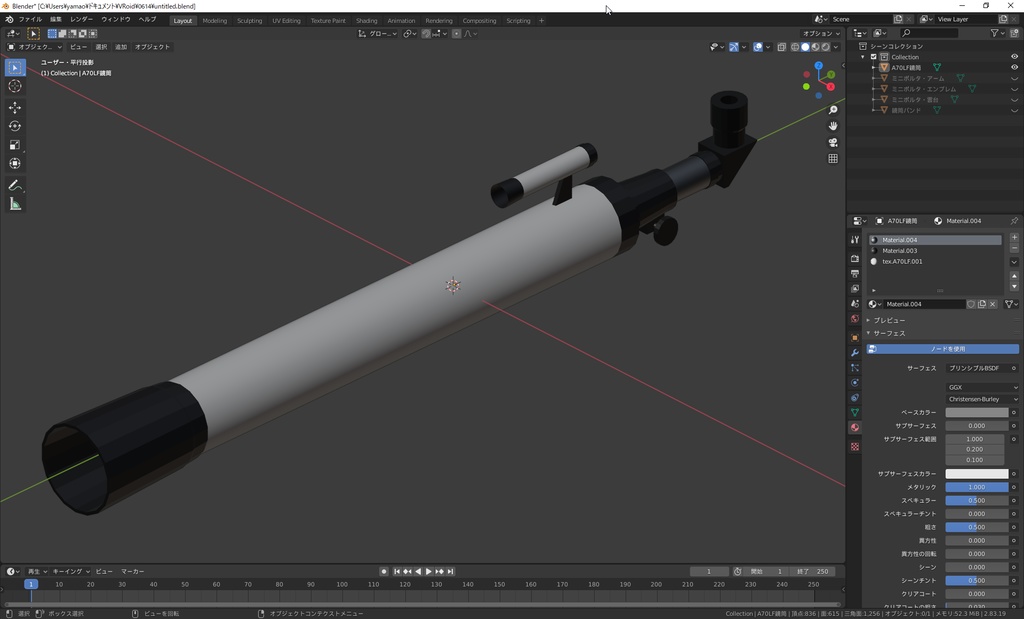Open the Particles properties tab
1024x619 pixels.
[855, 368]
